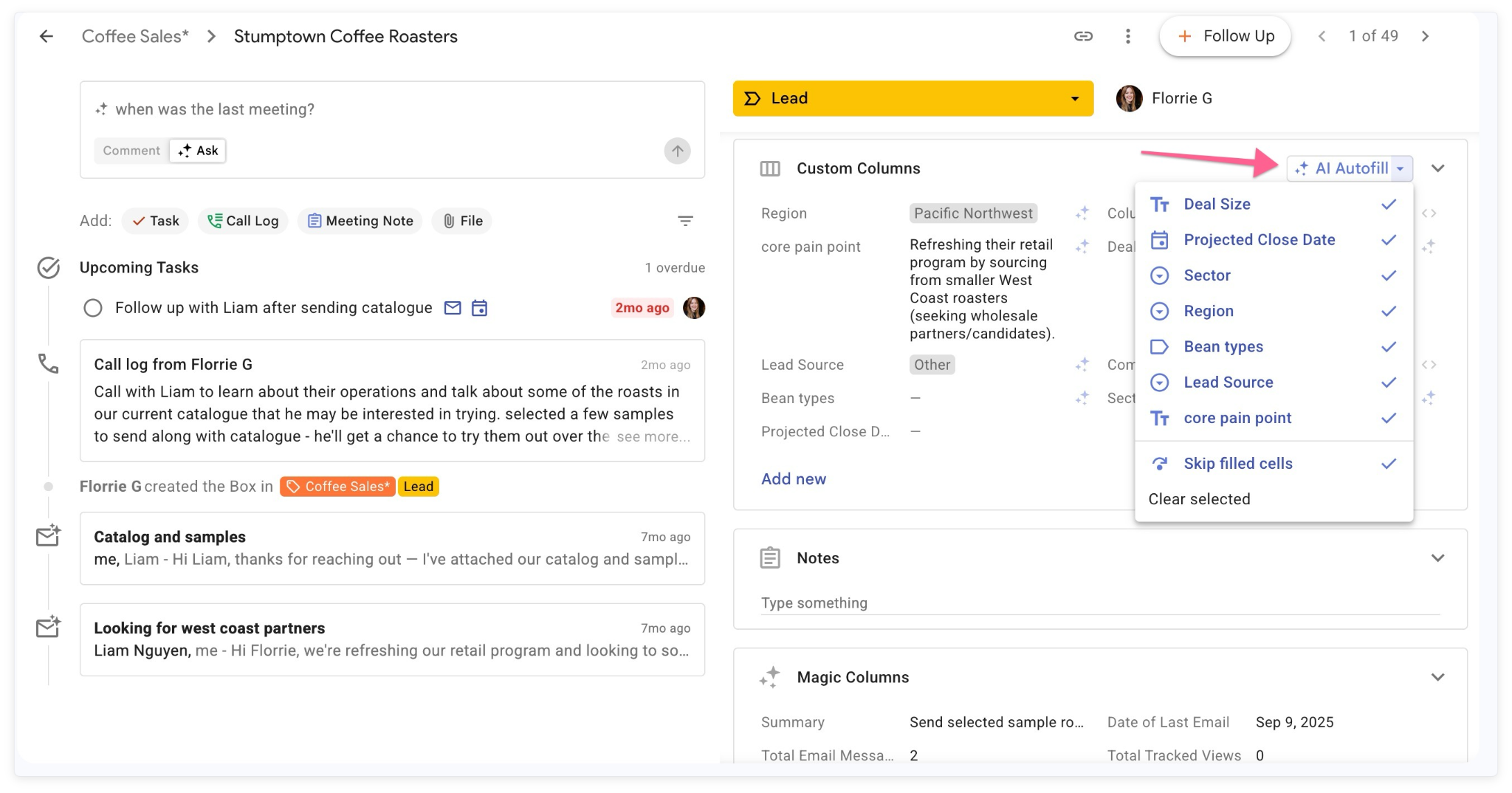Mark Follow up with Liam task complete
Image resolution: width=1512 pixels, height=793 pixels.
[93, 308]
